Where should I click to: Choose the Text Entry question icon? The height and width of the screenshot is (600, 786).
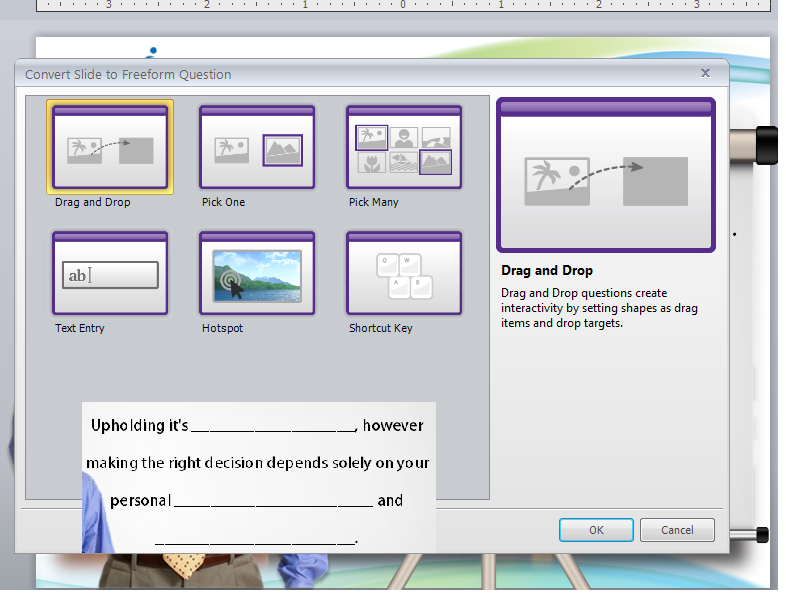110,273
